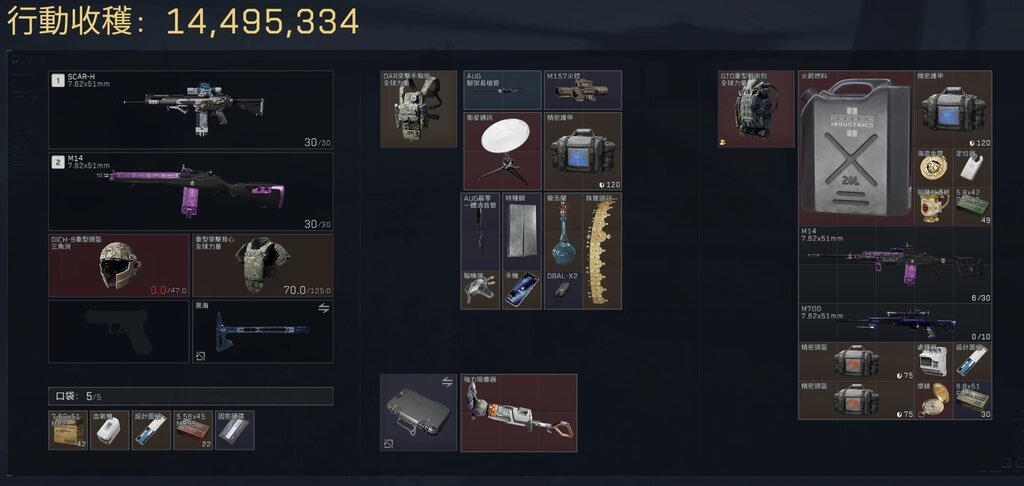Open the DAR assault chest rig
Screen dimensions: 1024x486
point(419,109)
